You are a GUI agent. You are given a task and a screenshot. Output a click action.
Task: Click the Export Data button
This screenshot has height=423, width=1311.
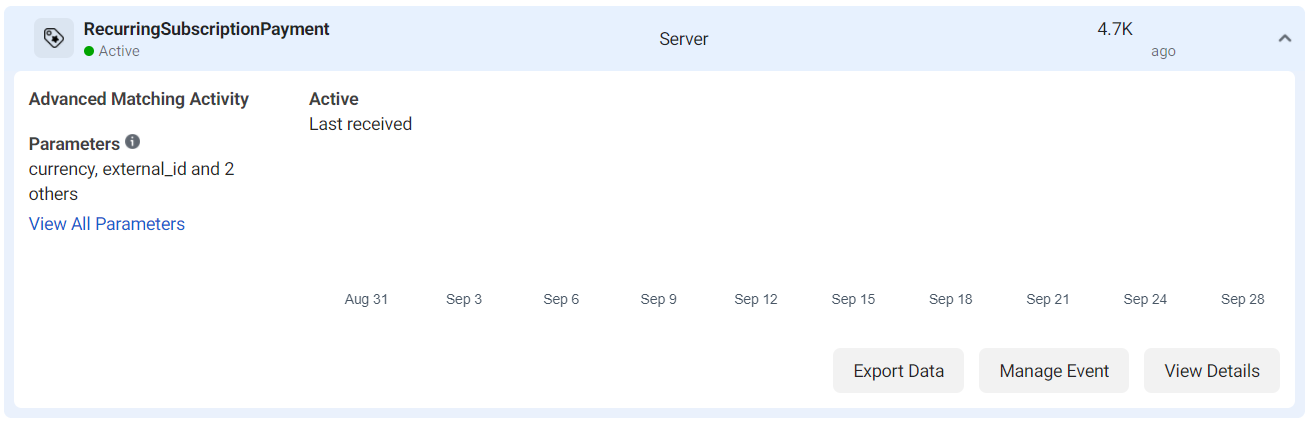point(898,371)
